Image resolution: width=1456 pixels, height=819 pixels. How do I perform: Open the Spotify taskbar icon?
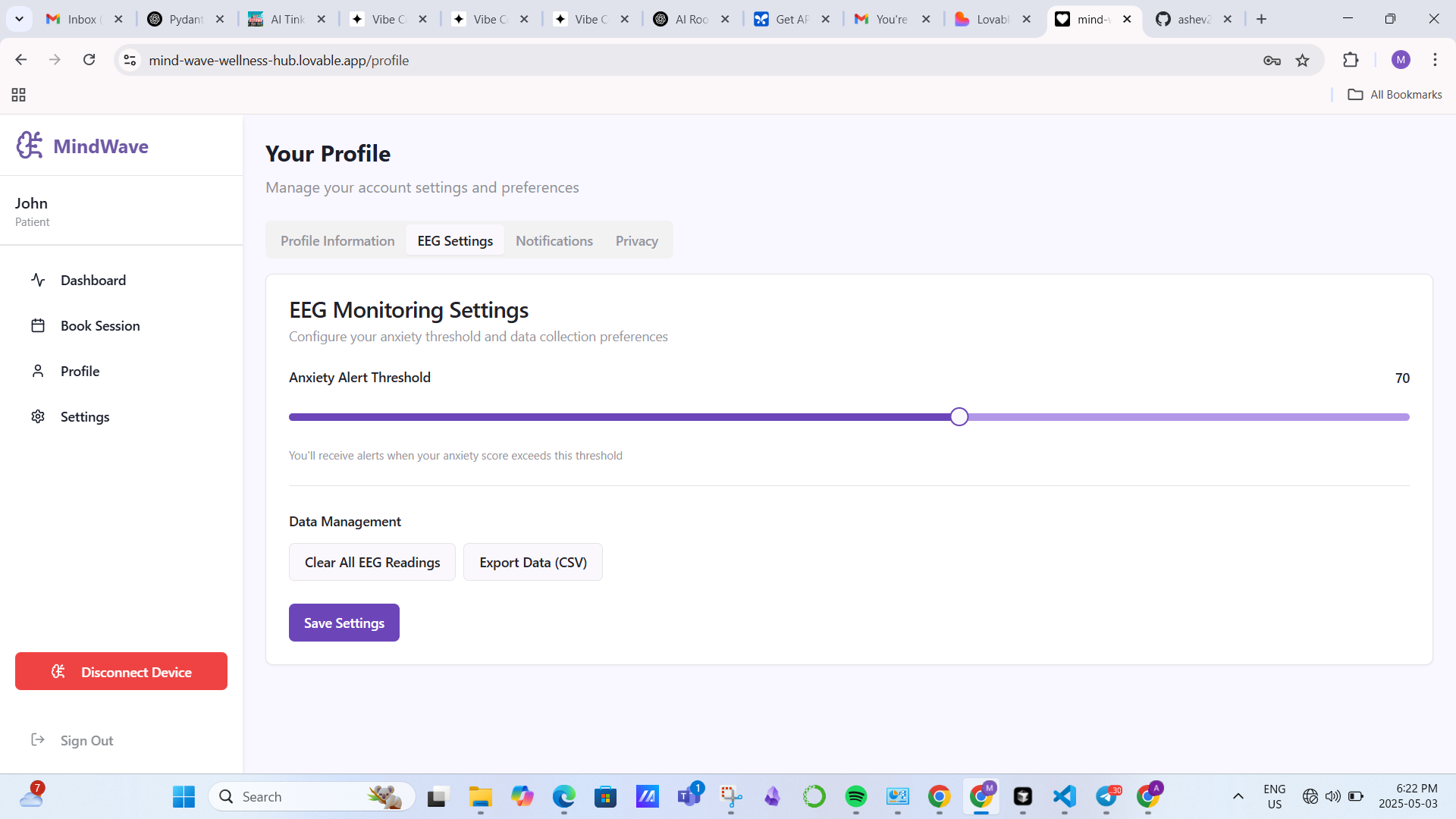coord(855,796)
